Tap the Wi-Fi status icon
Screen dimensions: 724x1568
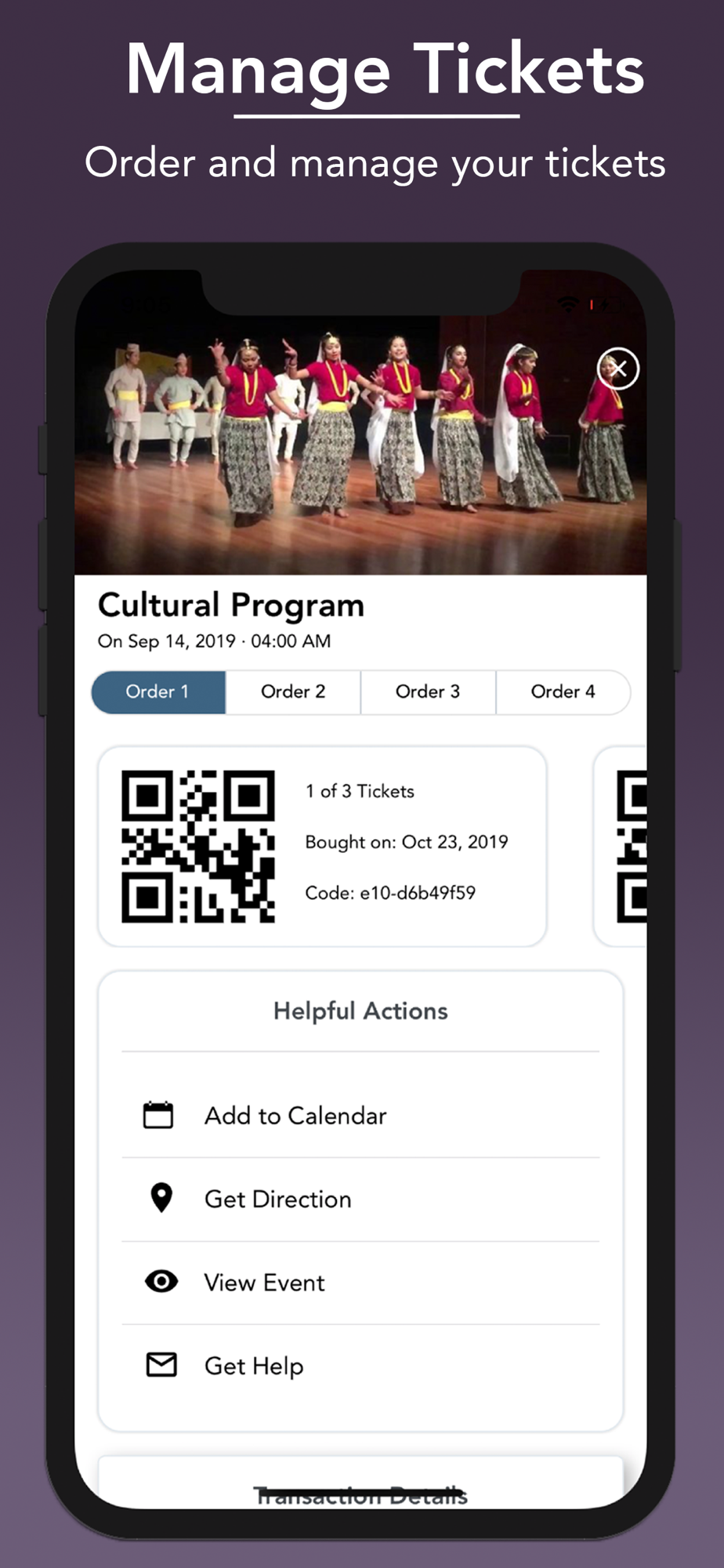coord(569,303)
